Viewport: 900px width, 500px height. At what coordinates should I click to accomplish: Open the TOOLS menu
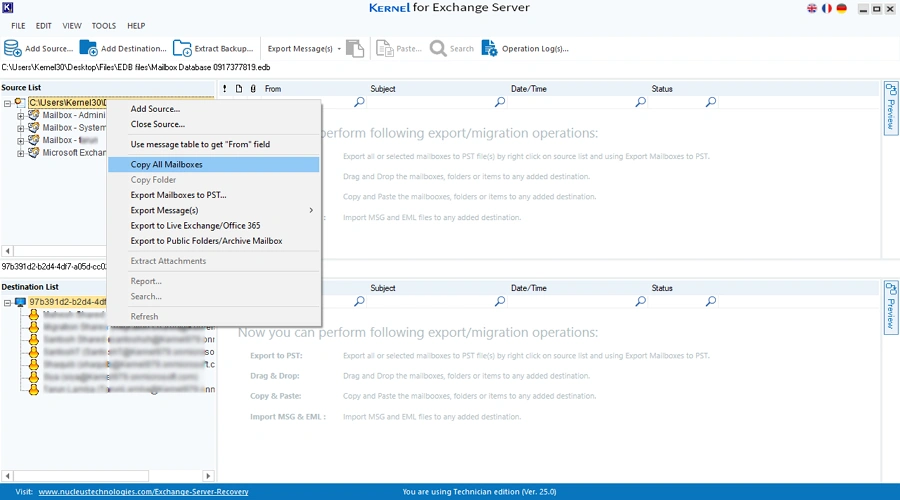click(103, 26)
